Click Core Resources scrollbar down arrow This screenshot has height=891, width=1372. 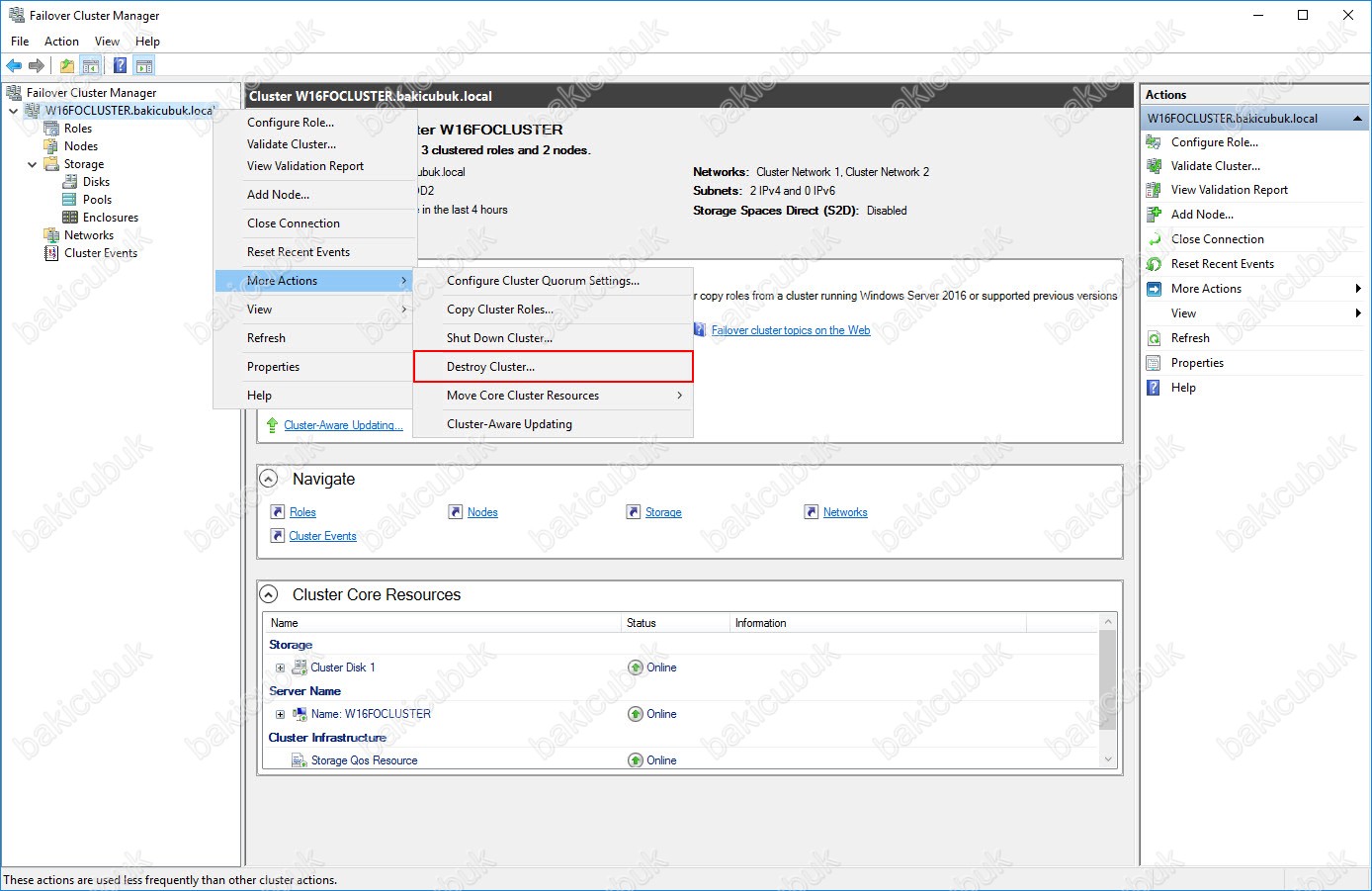(x=1108, y=759)
